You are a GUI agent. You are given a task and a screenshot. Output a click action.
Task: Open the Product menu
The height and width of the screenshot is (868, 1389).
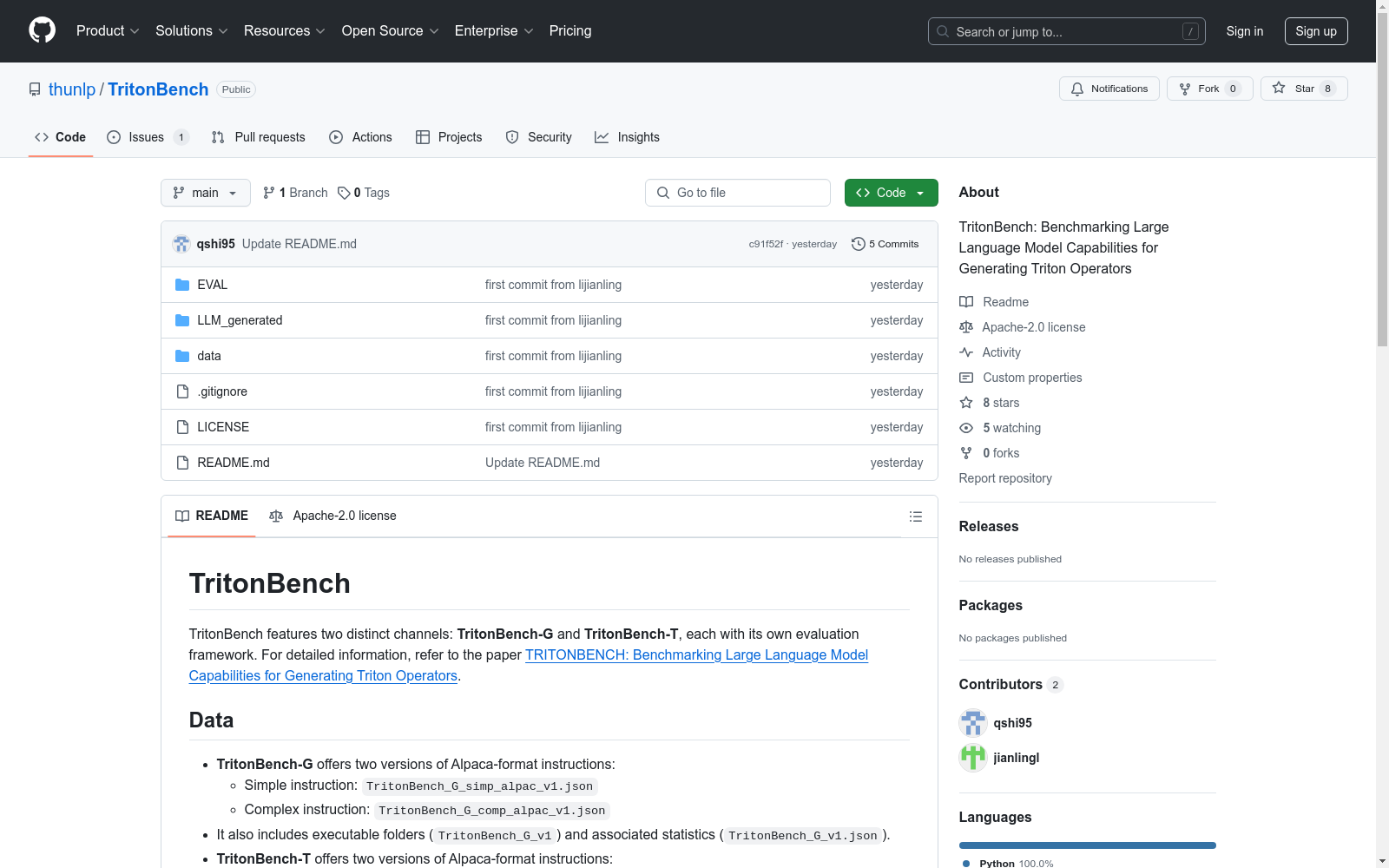tap(108, 31)
